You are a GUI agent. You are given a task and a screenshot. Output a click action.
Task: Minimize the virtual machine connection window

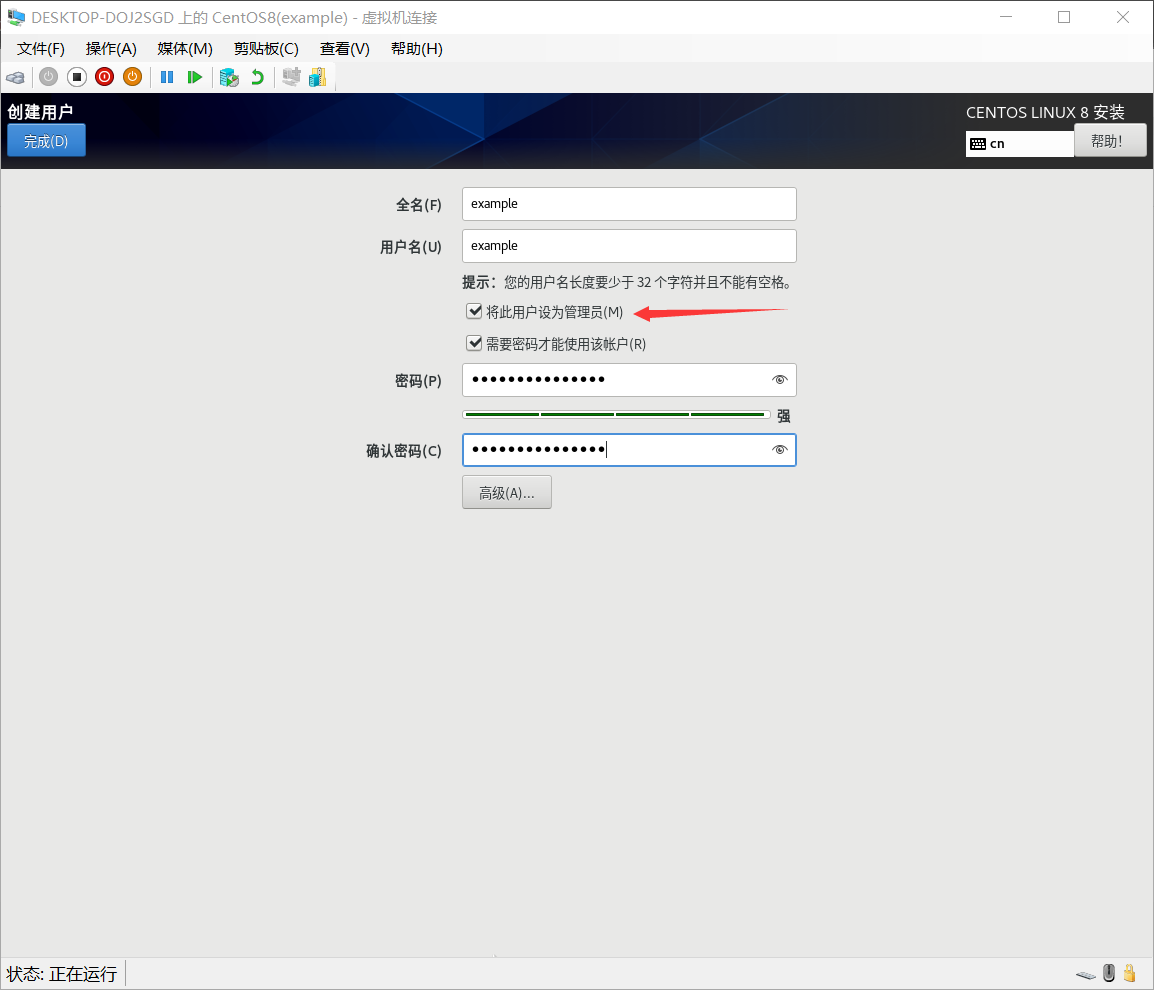tap(1006, 17)
